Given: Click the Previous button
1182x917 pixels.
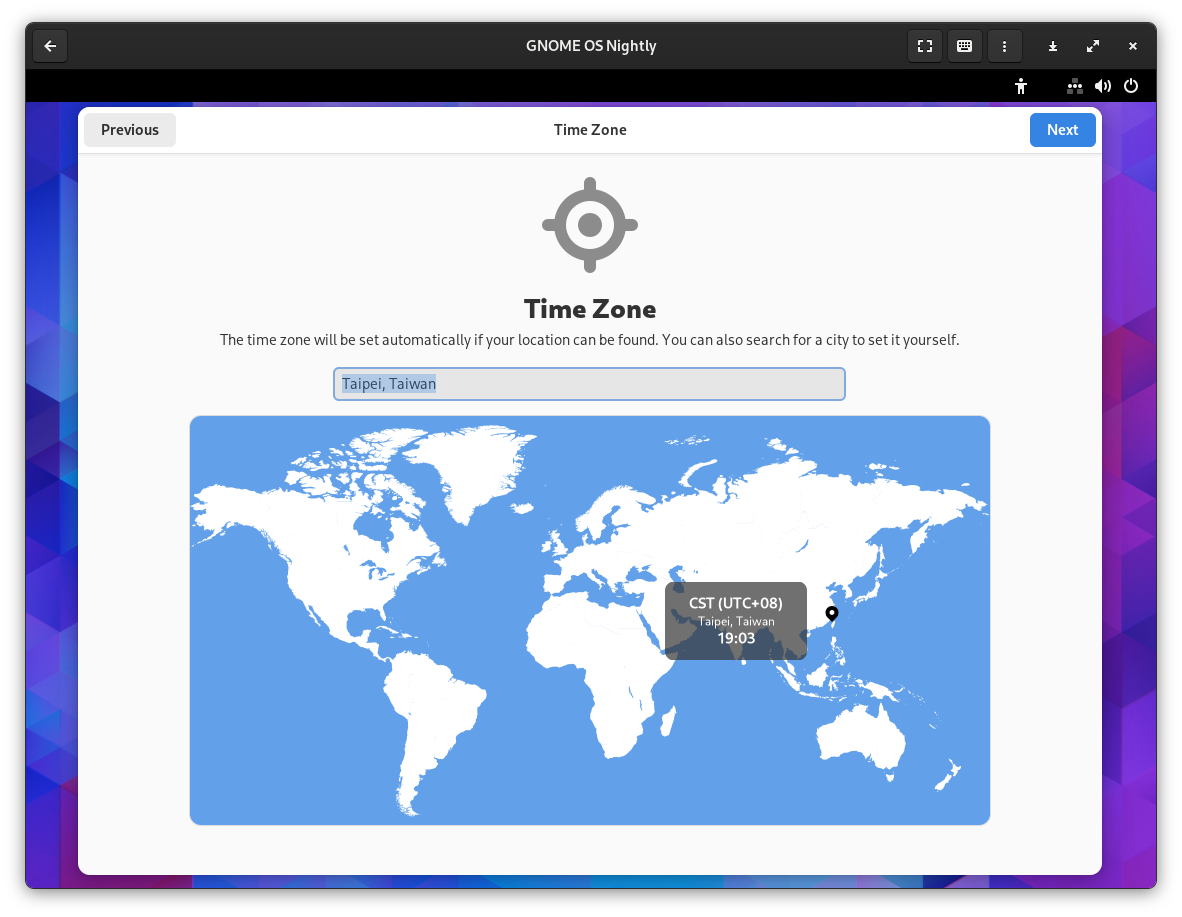Looking at the screenshot, I should [x=129, y=129].
